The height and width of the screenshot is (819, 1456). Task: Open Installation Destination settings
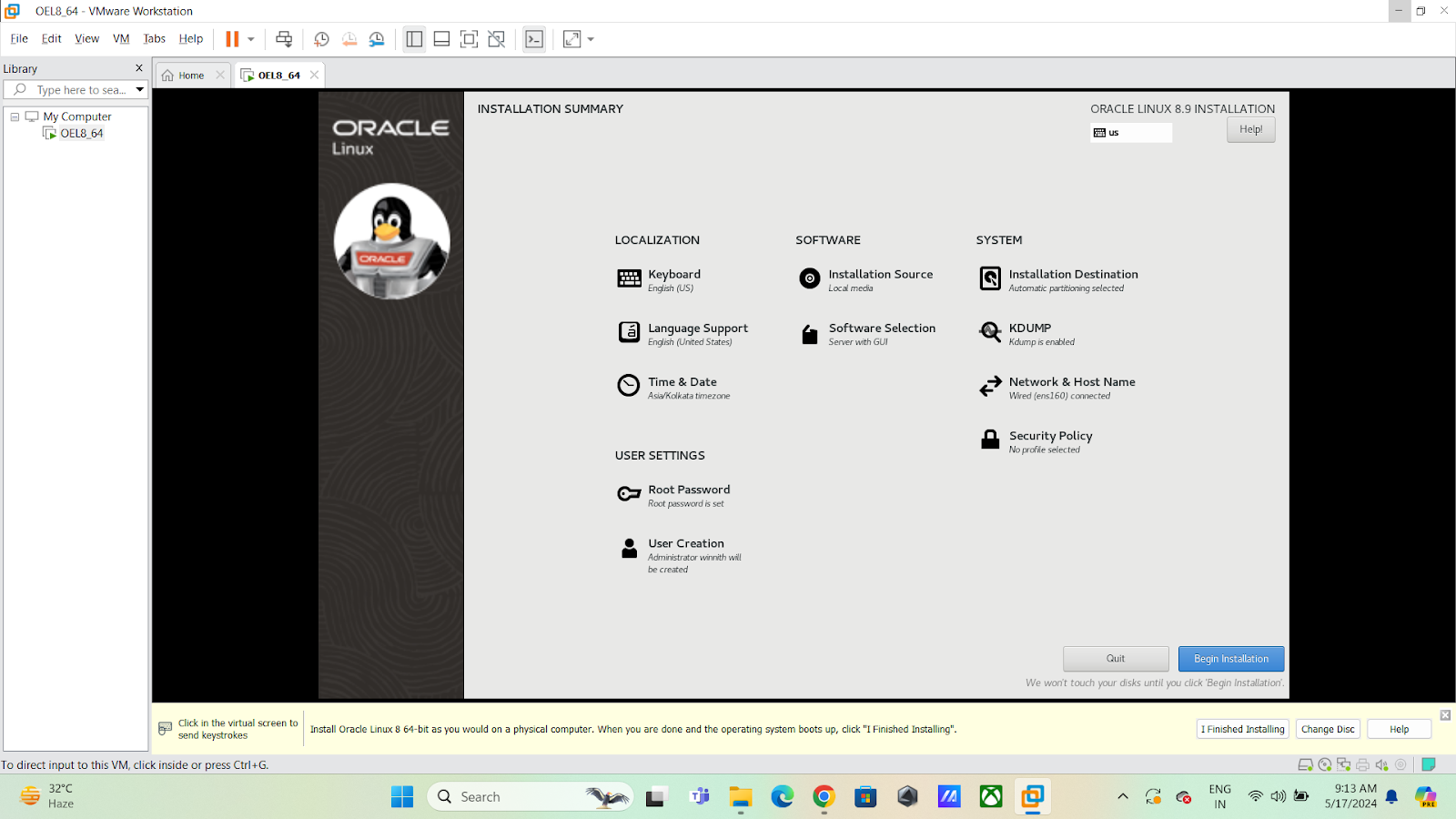point(1058,280)
